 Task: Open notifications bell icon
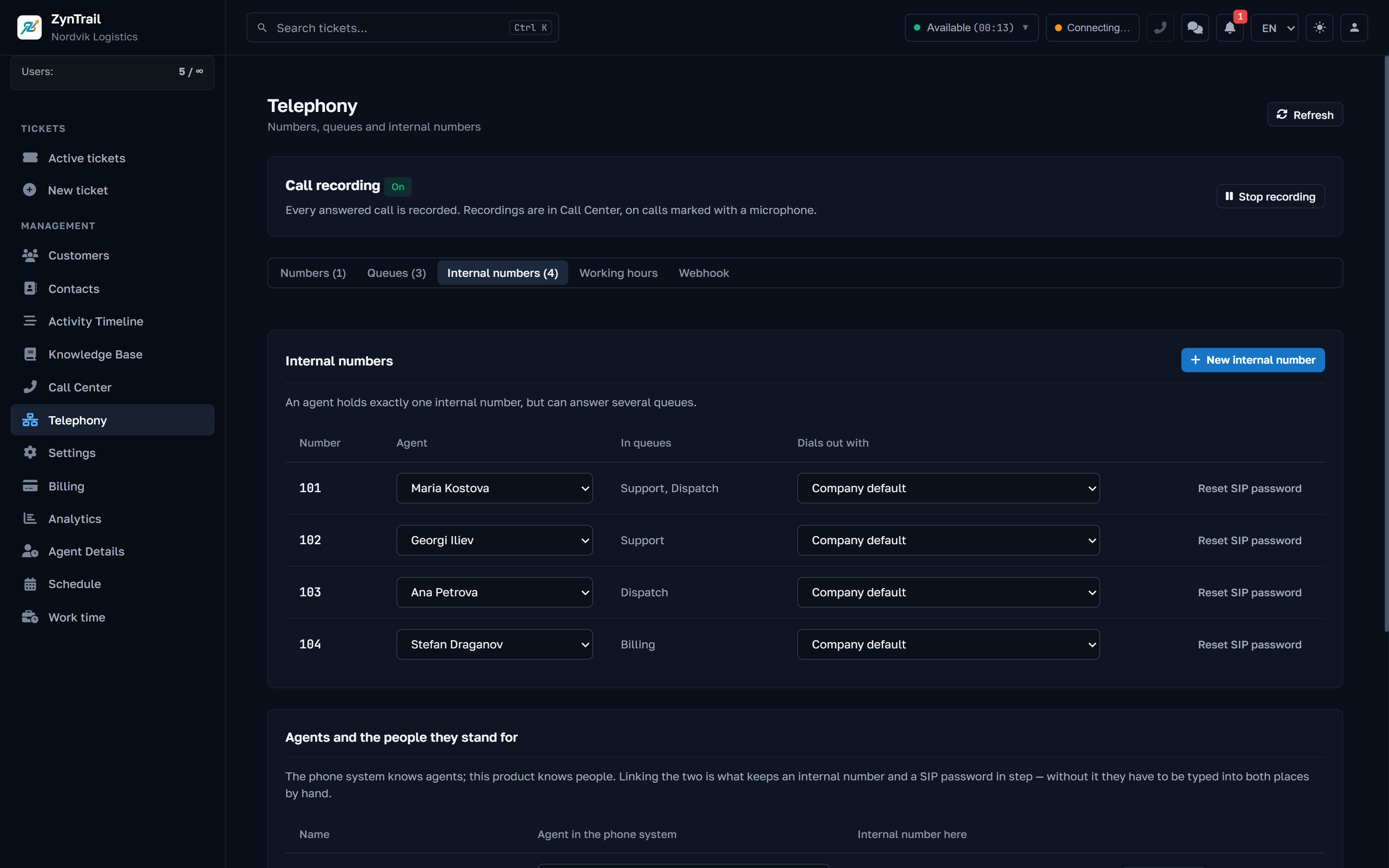tap(1229, 27)
